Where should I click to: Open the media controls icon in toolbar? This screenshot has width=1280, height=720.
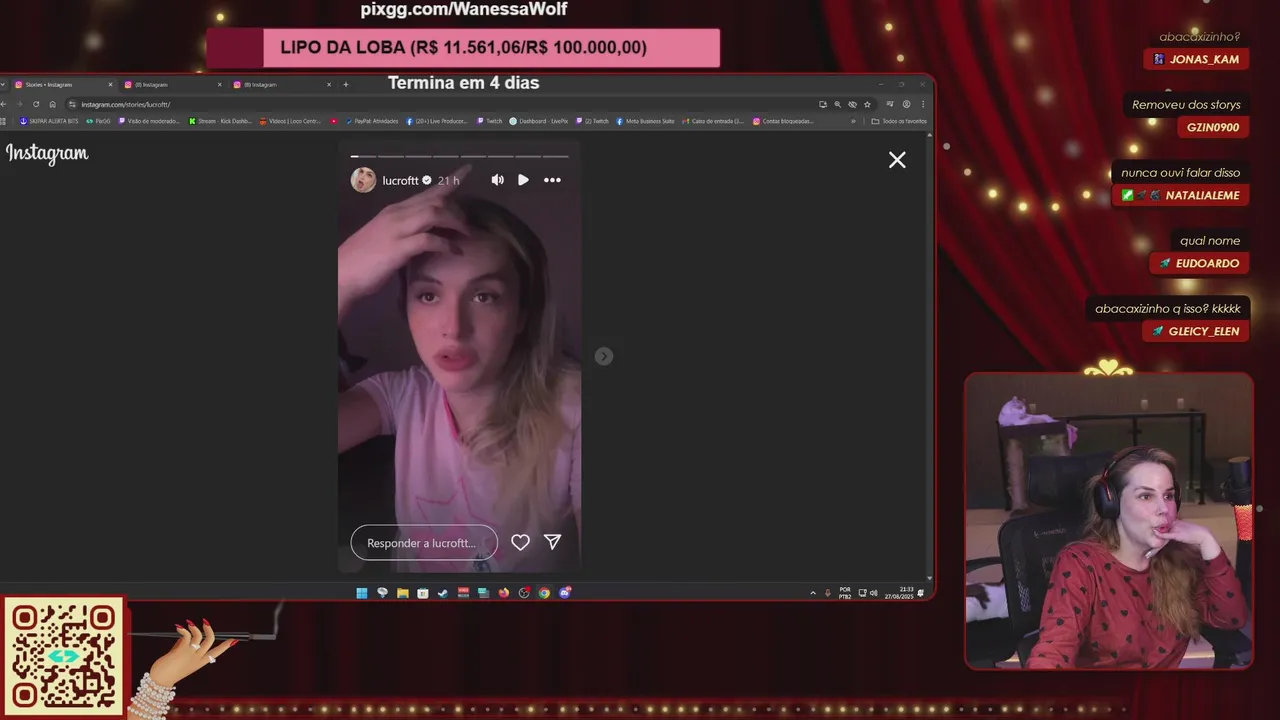(890, 104)
